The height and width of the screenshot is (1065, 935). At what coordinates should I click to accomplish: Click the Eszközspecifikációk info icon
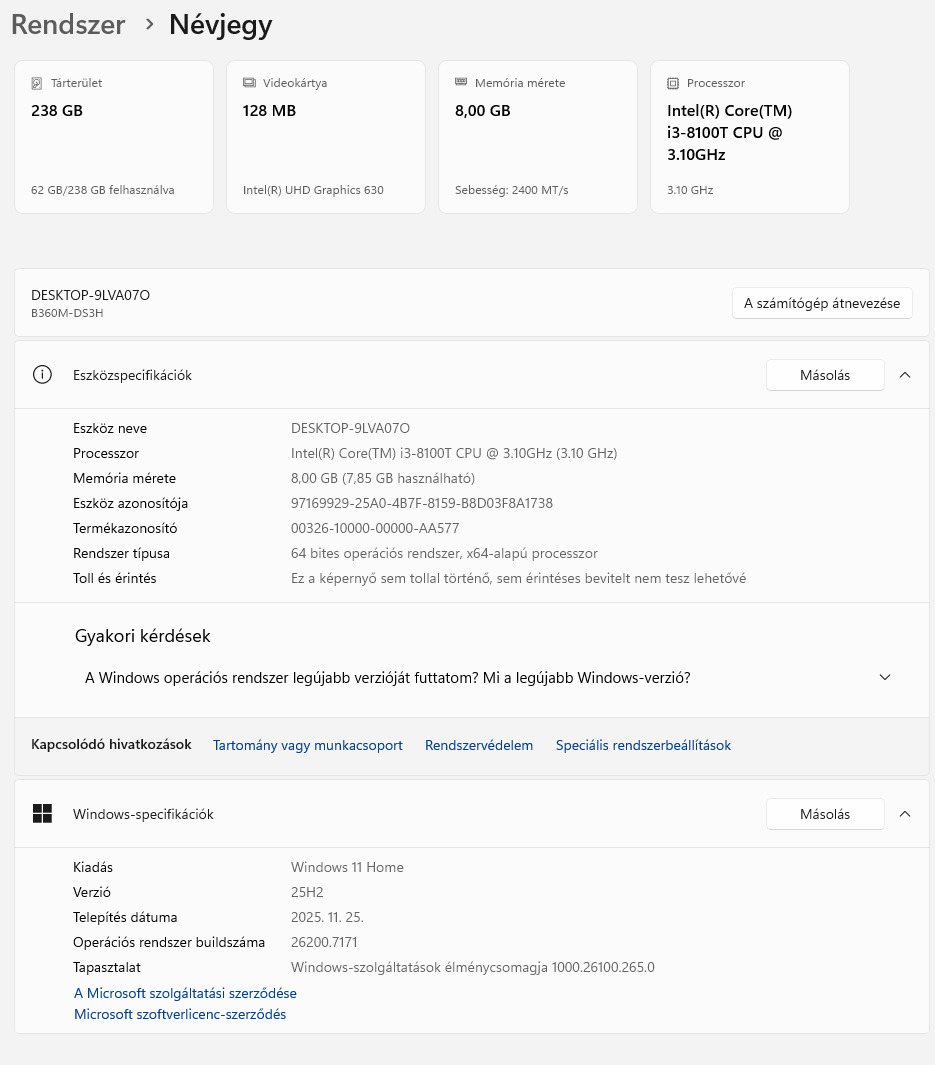pyautogui.click(x=42, y=375)
